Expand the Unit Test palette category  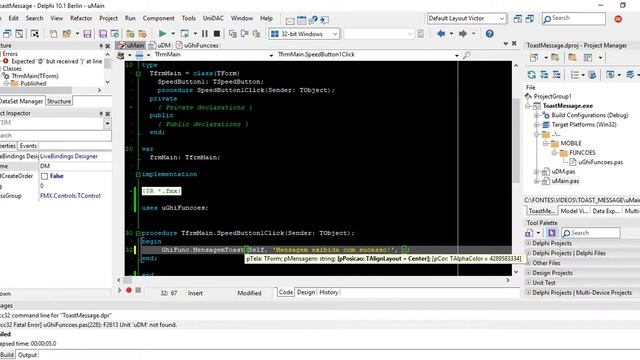click(529, 282)
